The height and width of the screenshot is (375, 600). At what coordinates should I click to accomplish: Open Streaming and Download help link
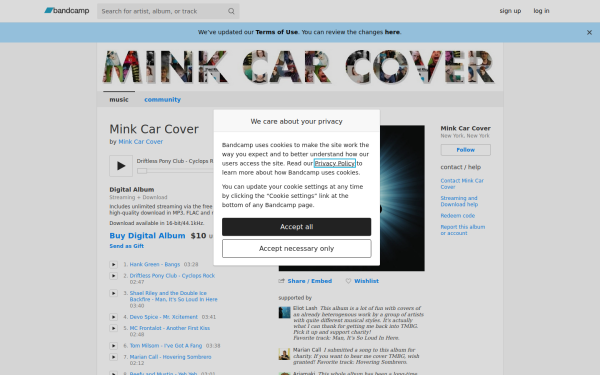pos(459,201)
